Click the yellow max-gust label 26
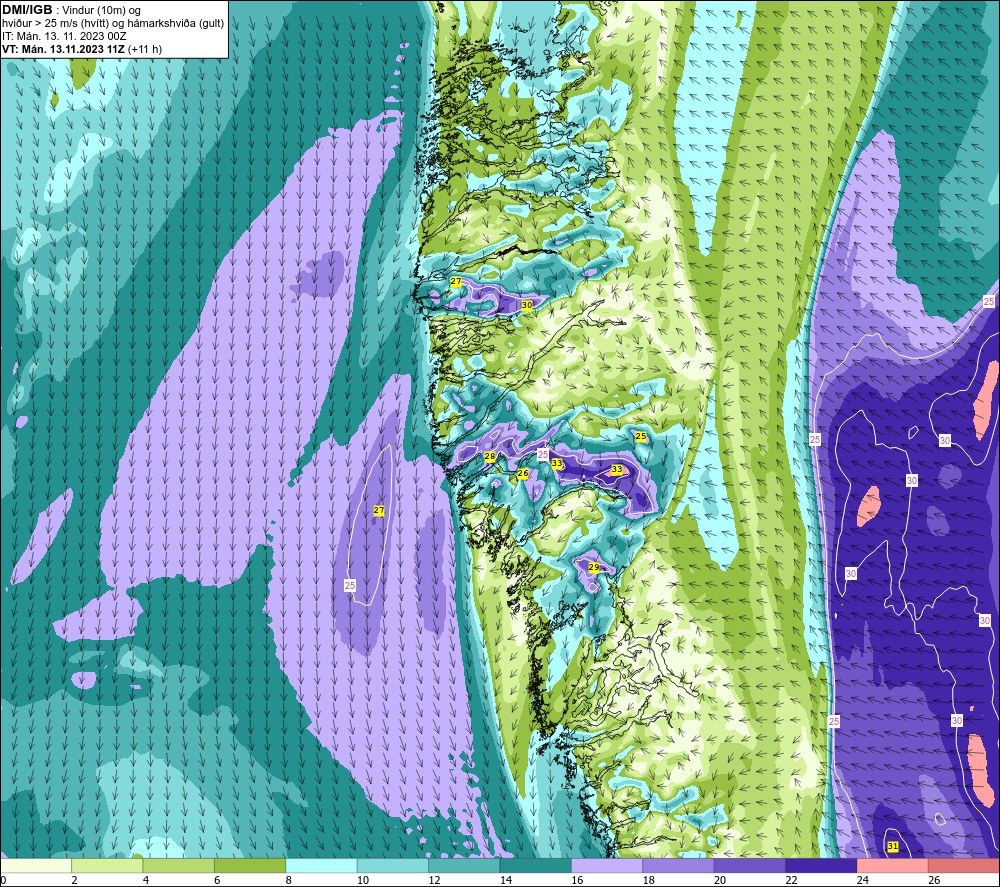Screen dimensions: 1000x887 523,473
